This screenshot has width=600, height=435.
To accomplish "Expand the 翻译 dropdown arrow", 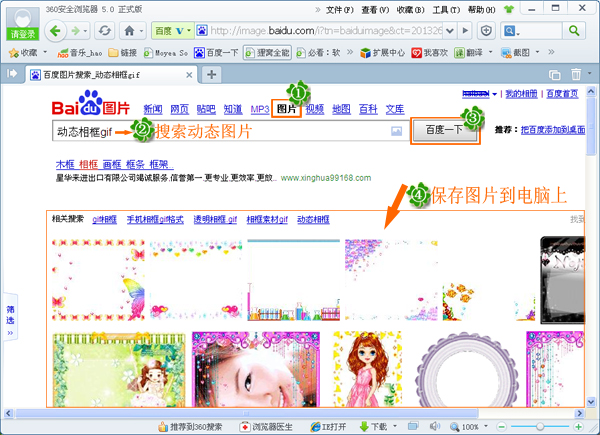I will (x=491, y=52).
